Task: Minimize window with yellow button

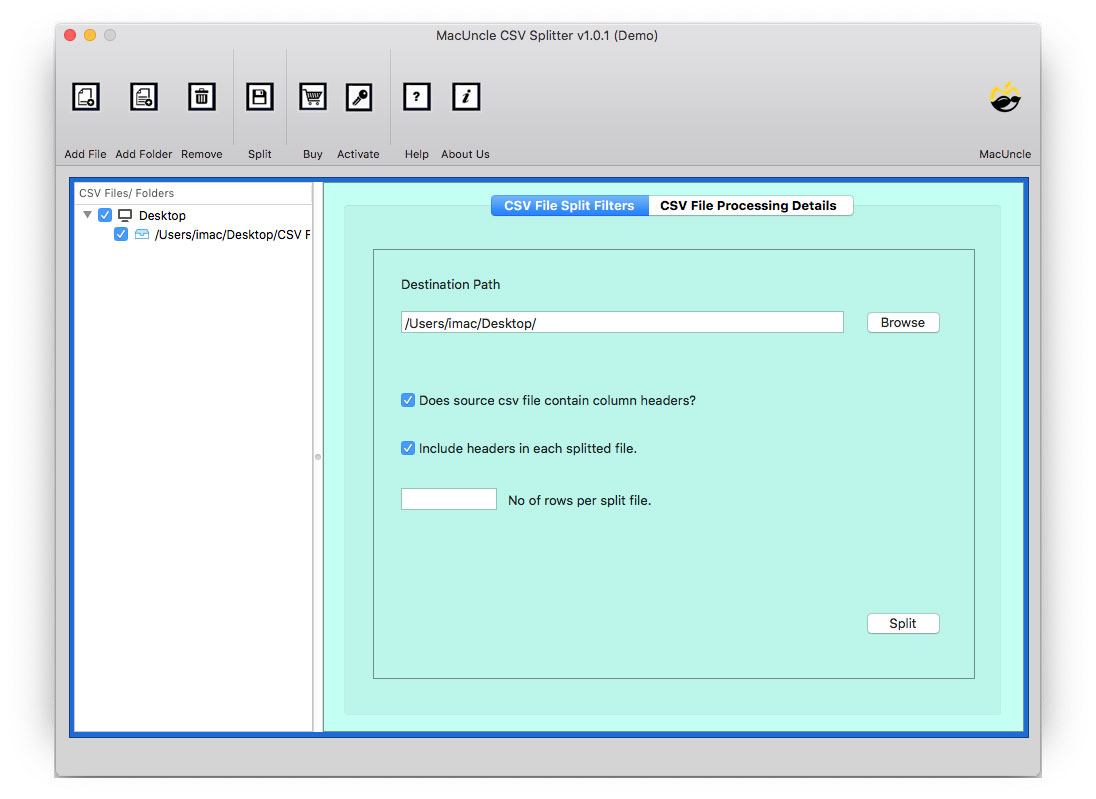Action: [x=90, y=35]
